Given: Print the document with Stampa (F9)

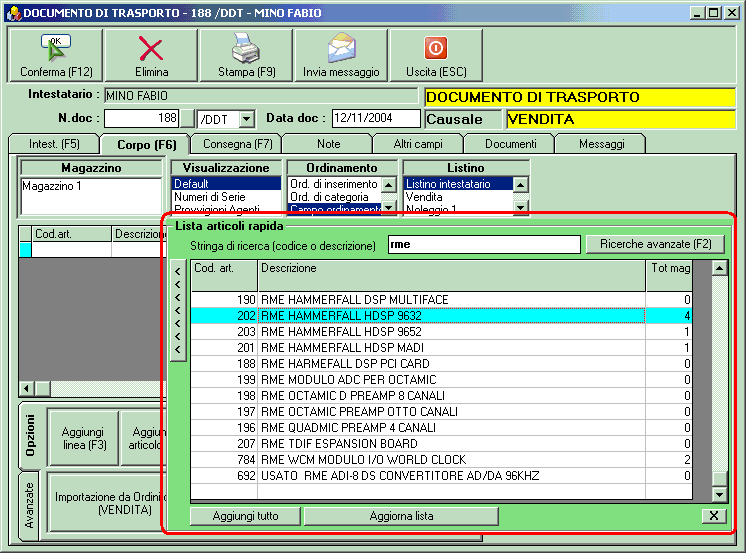Looking at the screenshot, I should point(246,55).
